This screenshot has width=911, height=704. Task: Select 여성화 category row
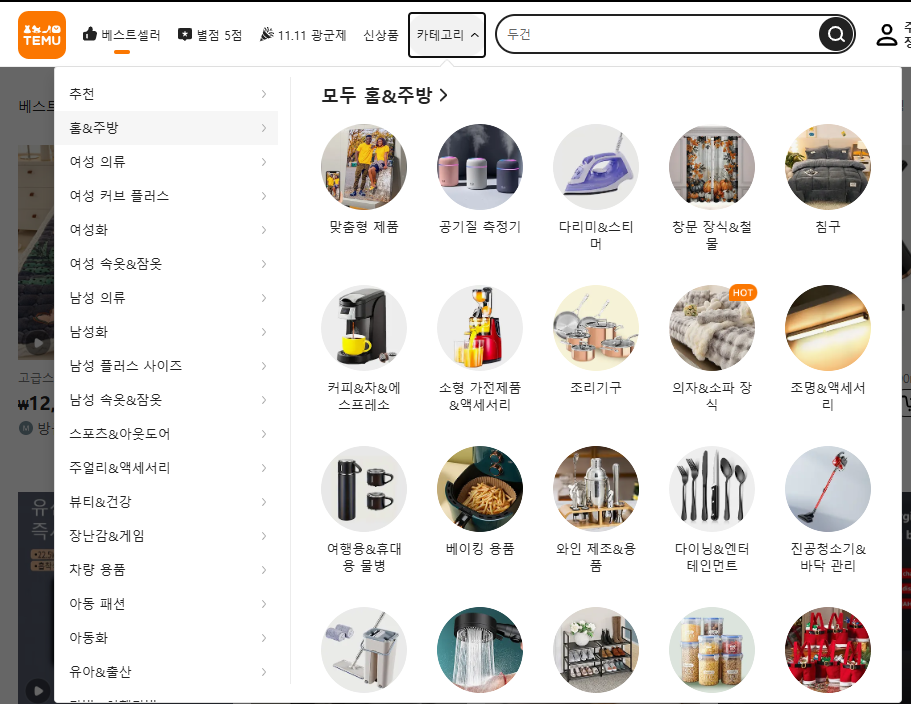[x=166, y=230]
